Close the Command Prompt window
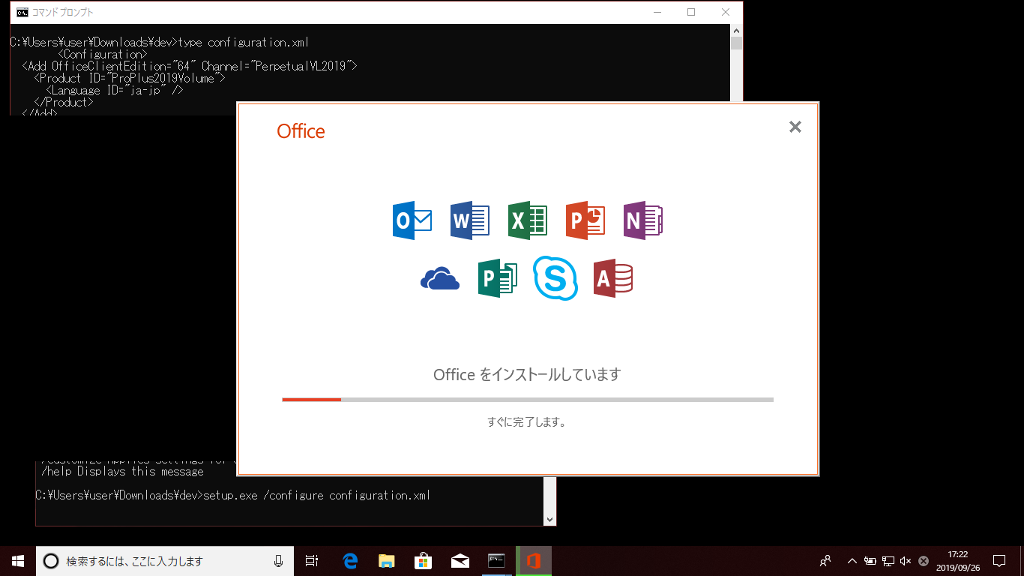The image size is (1024, 576). click(726, 12)
